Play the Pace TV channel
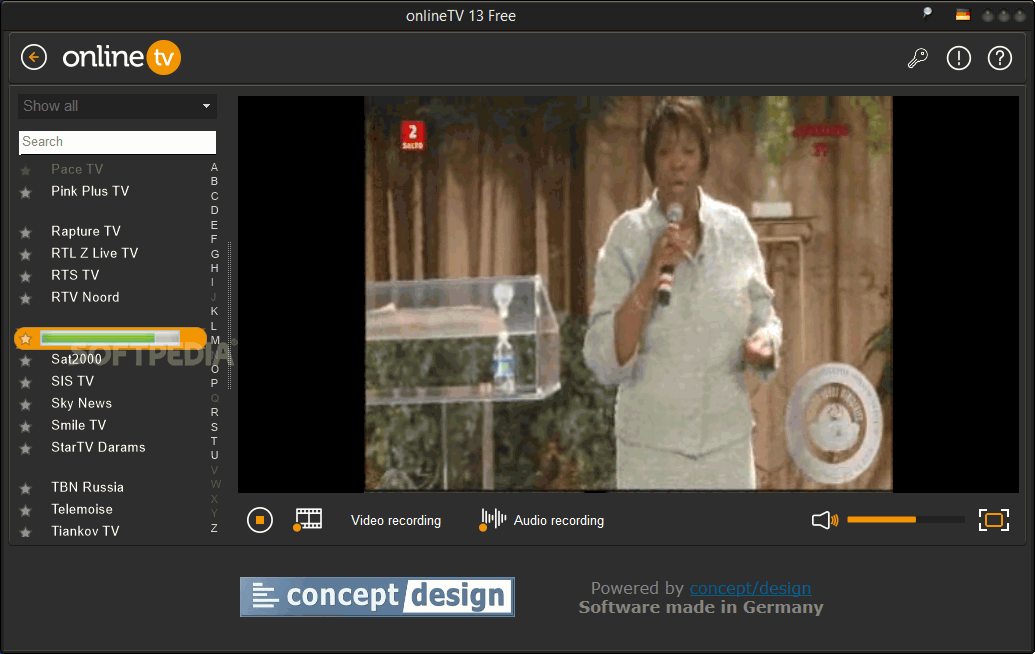The width and height of the screenshot is (1035, 654). click(x=77, y=170)
